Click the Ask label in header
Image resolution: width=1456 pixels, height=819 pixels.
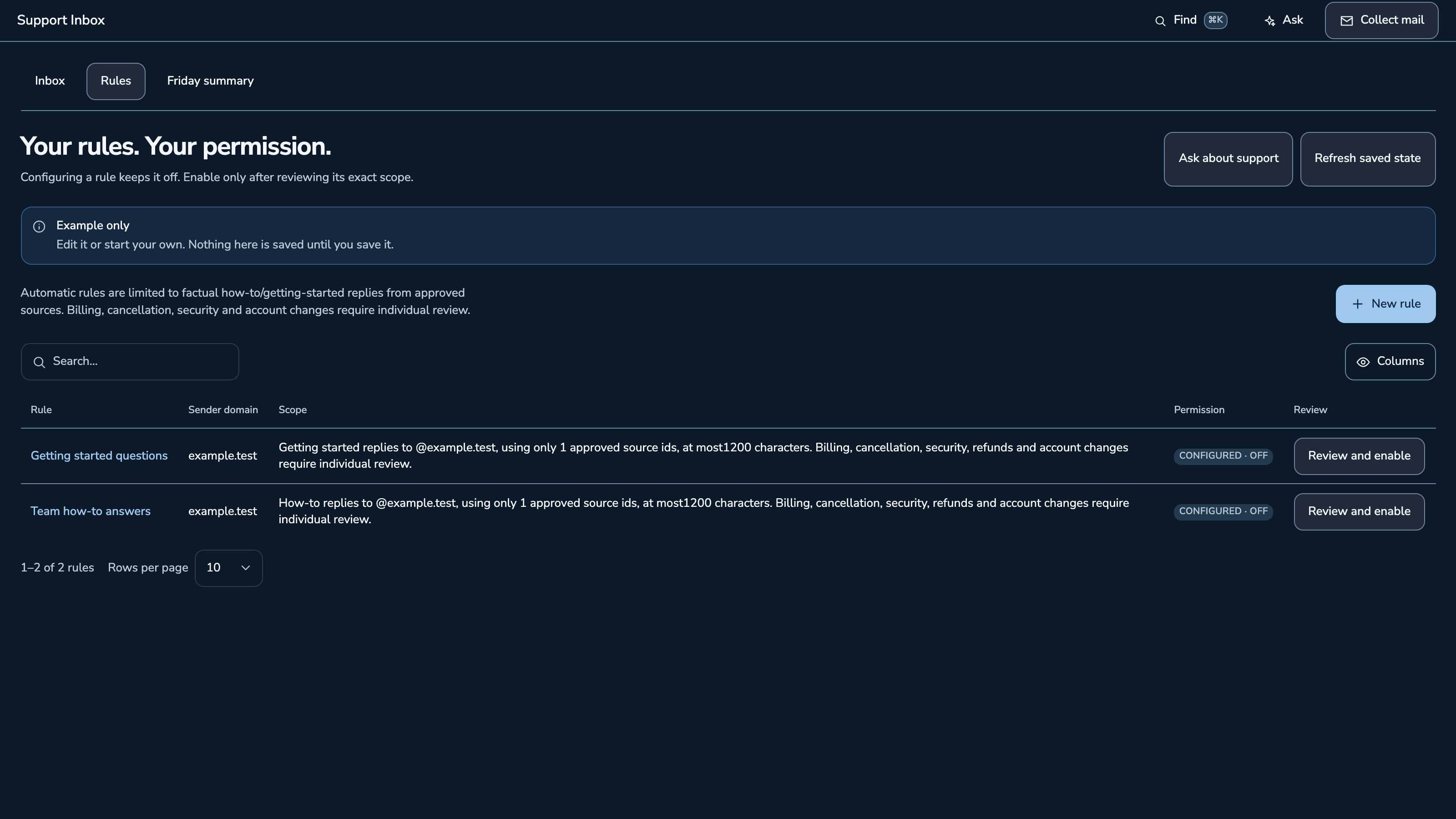1293,20
